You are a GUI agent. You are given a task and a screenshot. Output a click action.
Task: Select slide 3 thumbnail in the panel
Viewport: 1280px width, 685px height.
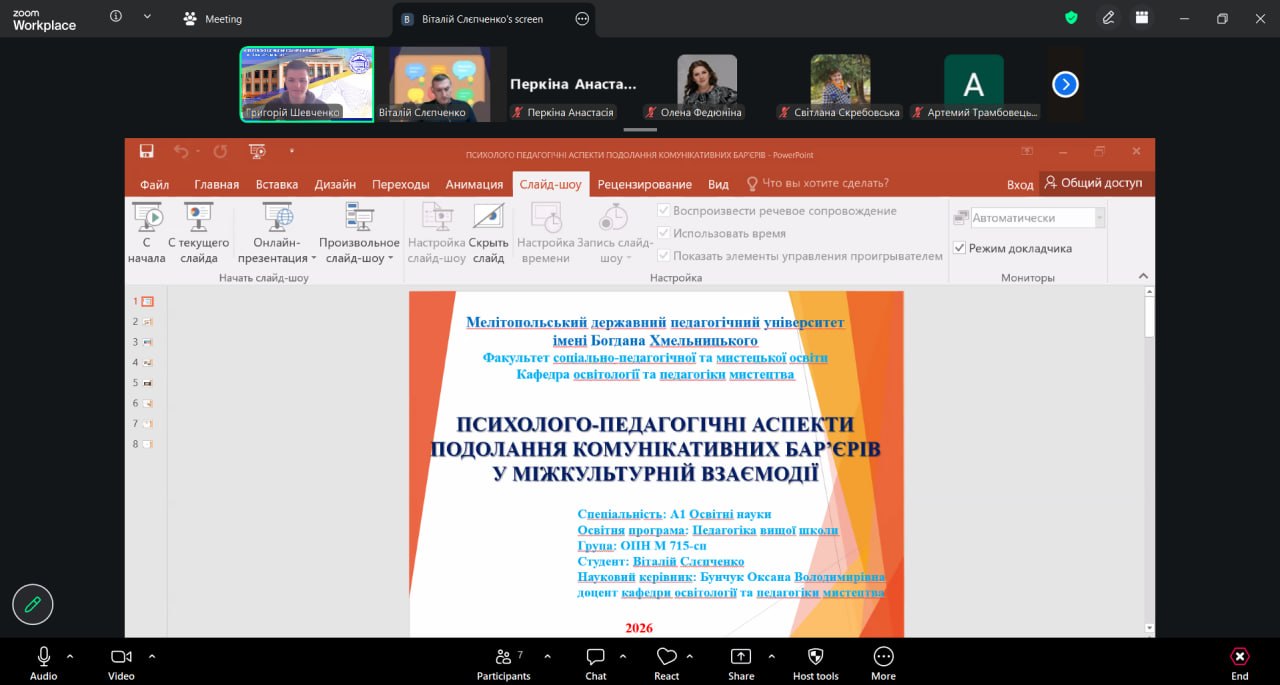(147, 342)
